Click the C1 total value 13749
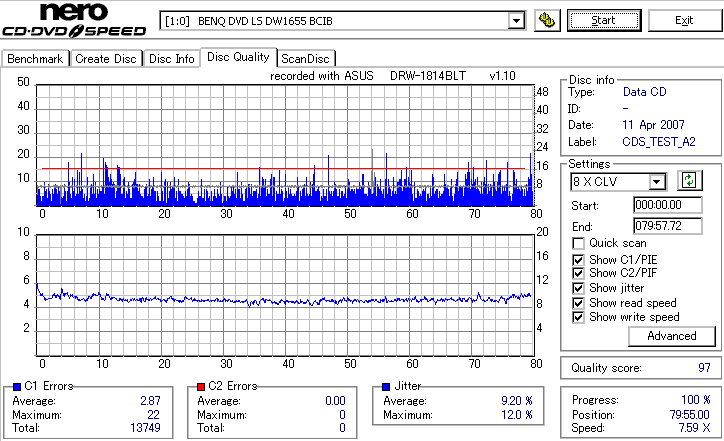This screenshot has height=441, width=724. click(145, 428)
